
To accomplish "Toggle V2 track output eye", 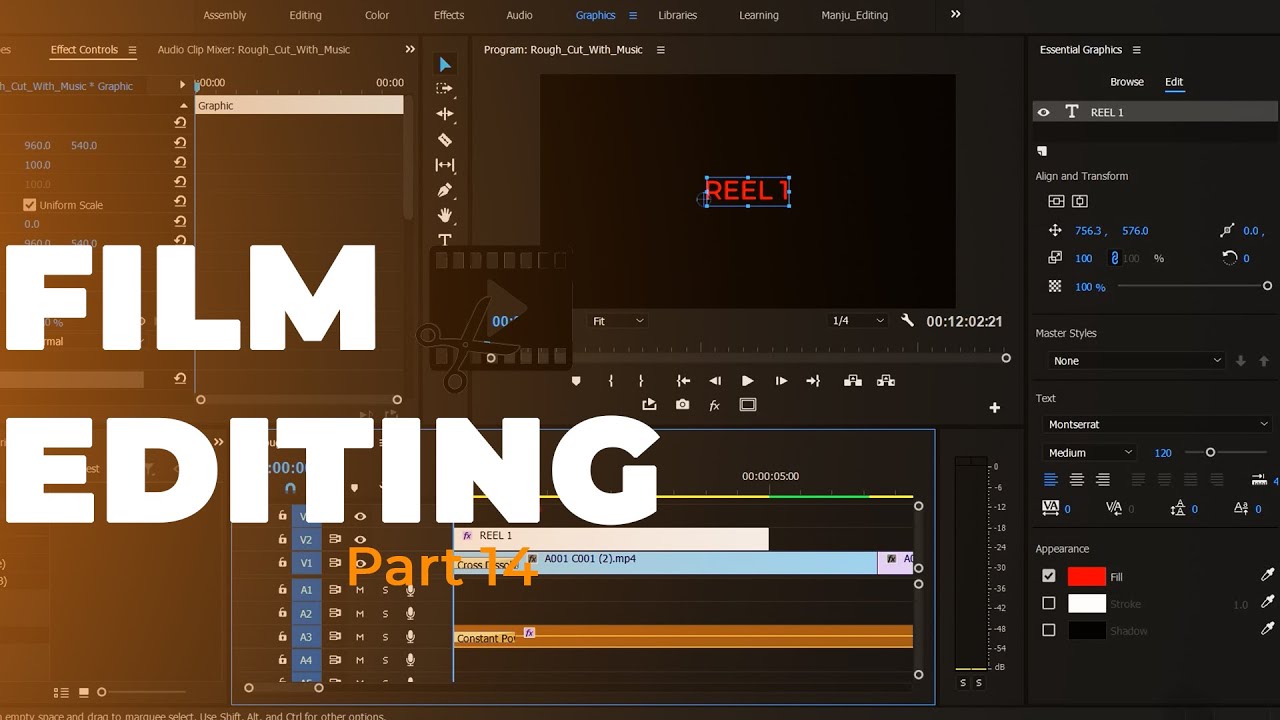I will 360,540.
